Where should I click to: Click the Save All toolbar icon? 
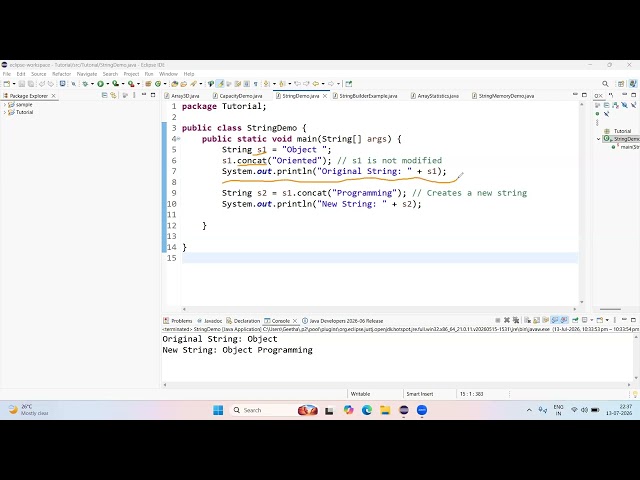(x=31, y=84)
